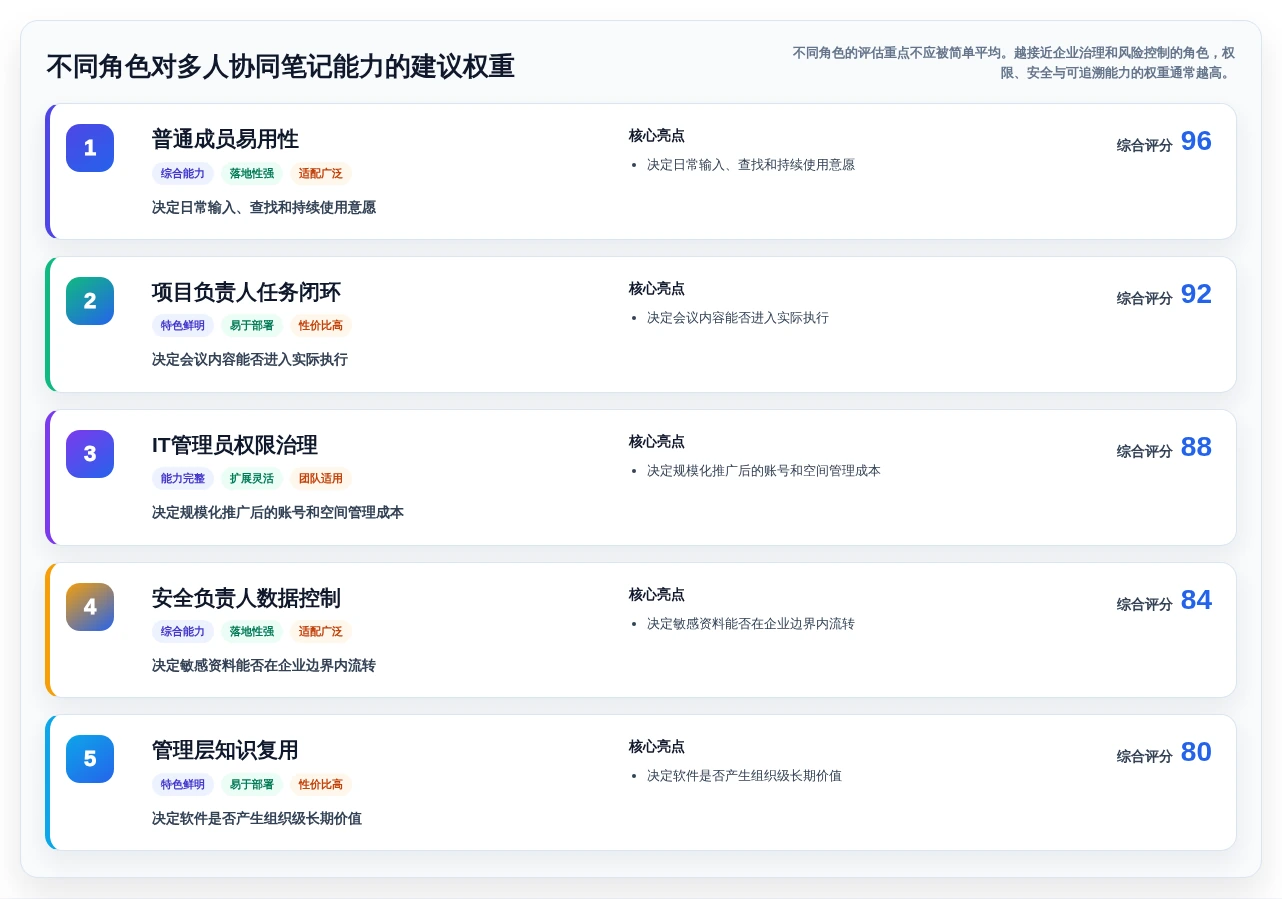
Task: Select 性价比高 tag in 项目负责人任务闭环 card
Action: click(x=321, y=326)
